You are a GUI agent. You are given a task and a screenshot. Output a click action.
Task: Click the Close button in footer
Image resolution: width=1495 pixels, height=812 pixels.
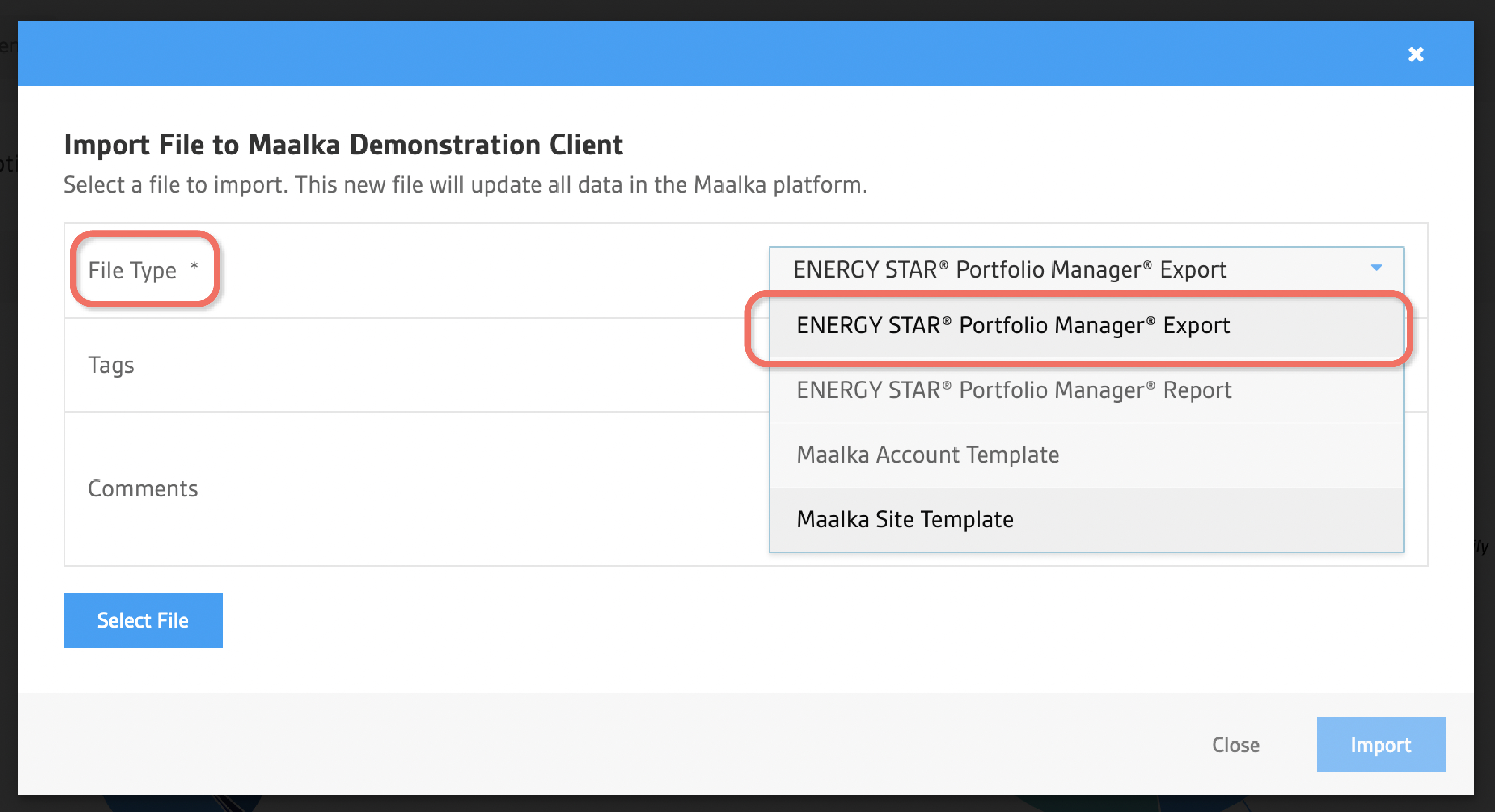coord(1236,745)
